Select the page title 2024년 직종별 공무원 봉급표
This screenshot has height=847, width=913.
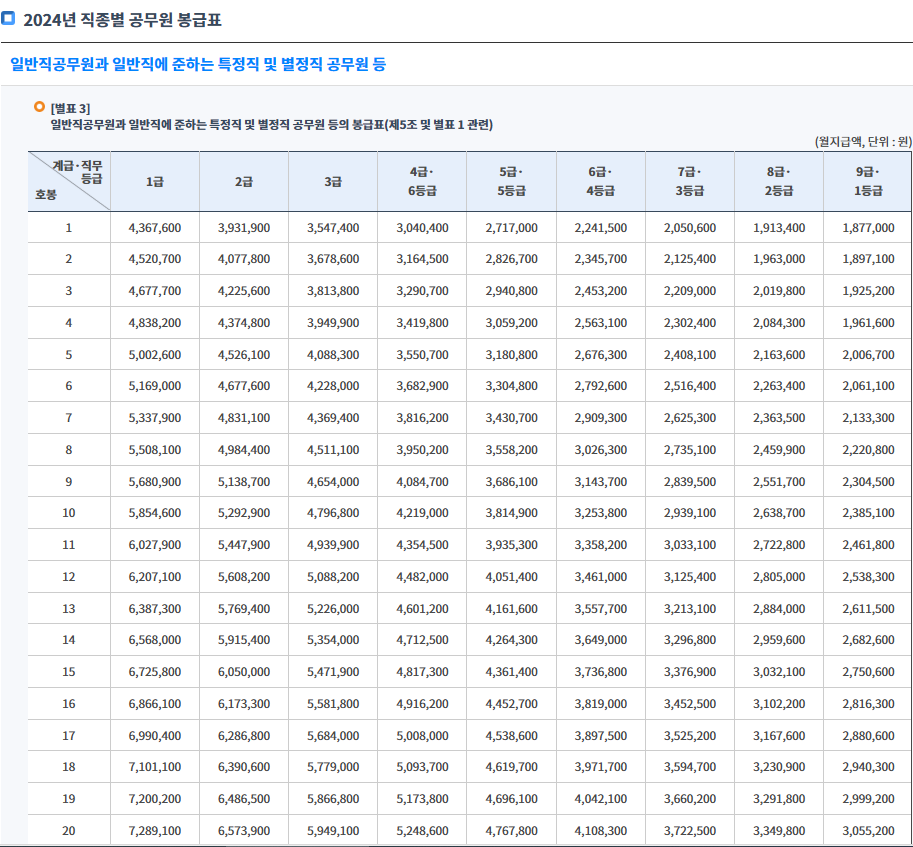(x=122, y=20)
